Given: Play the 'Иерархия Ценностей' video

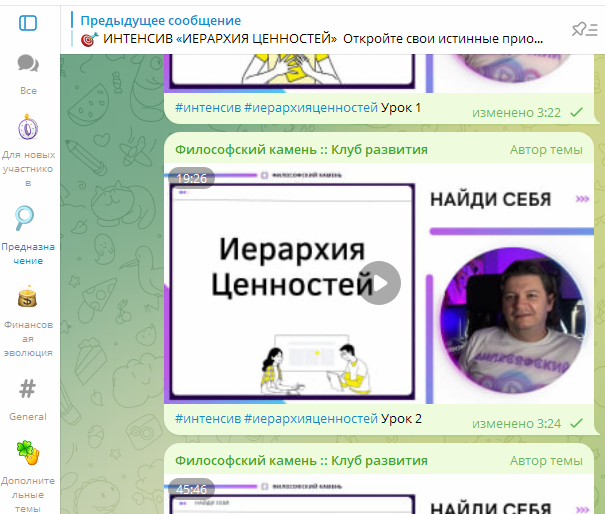Looking at the screenshot, I should point(380,282).
